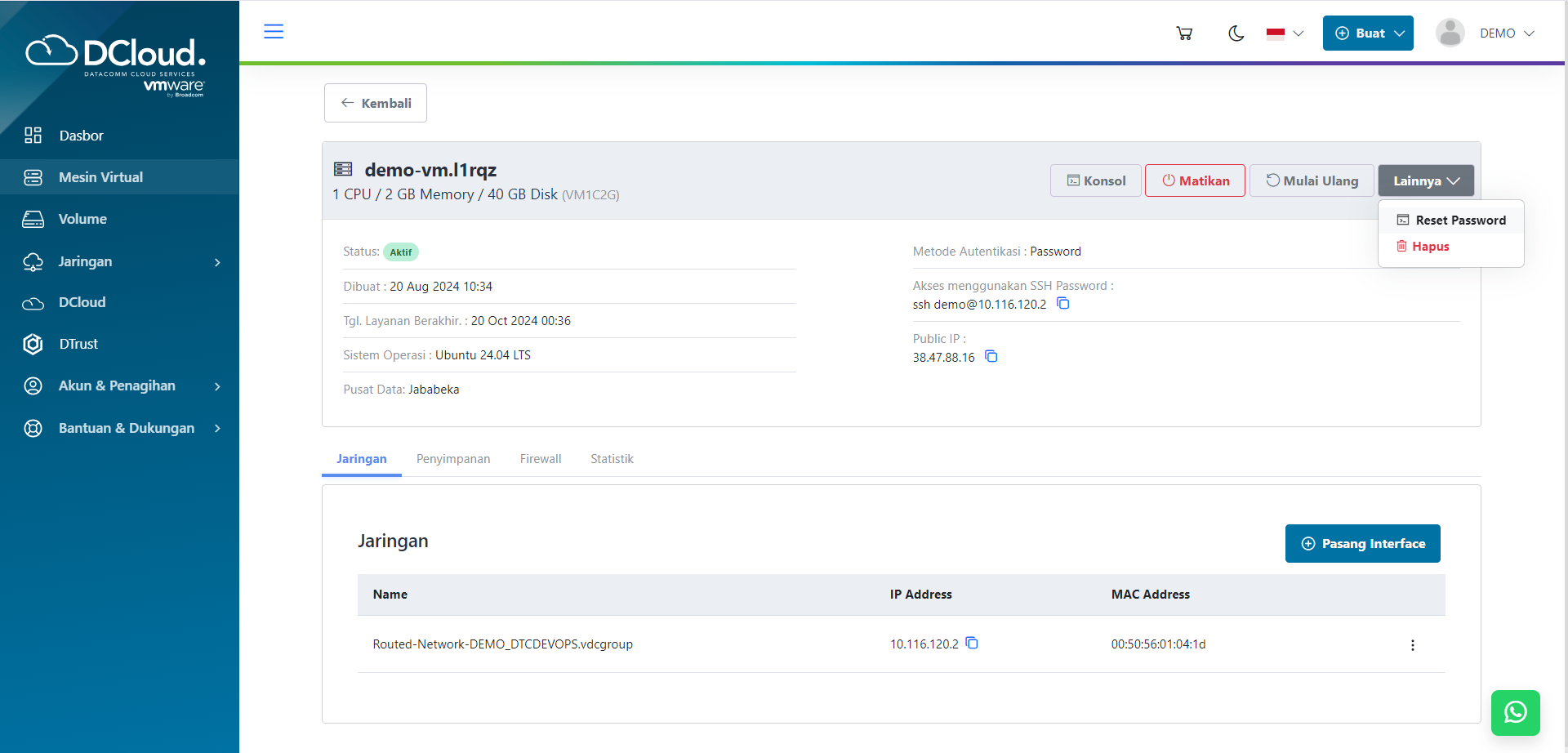Open three-dot menu for network row
Screen dimensions: 1568x753
(1412, 645)
